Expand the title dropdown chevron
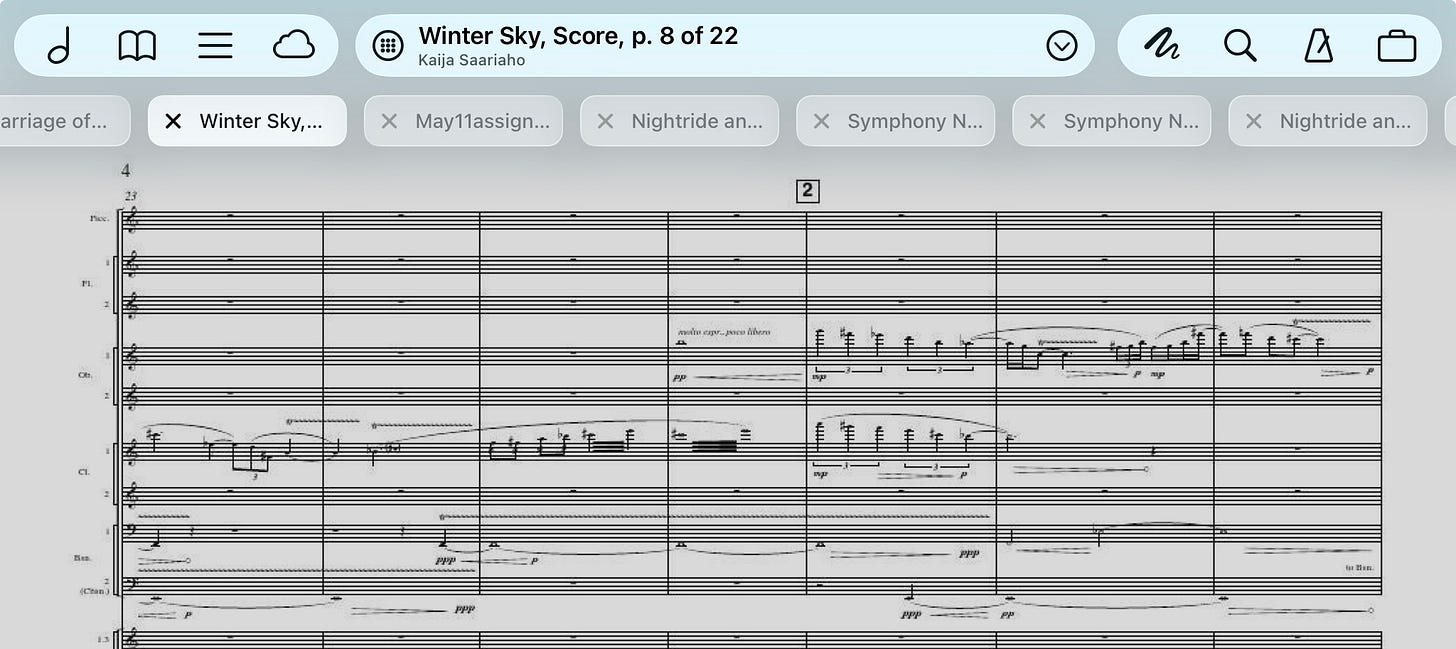 [1061, 46]
